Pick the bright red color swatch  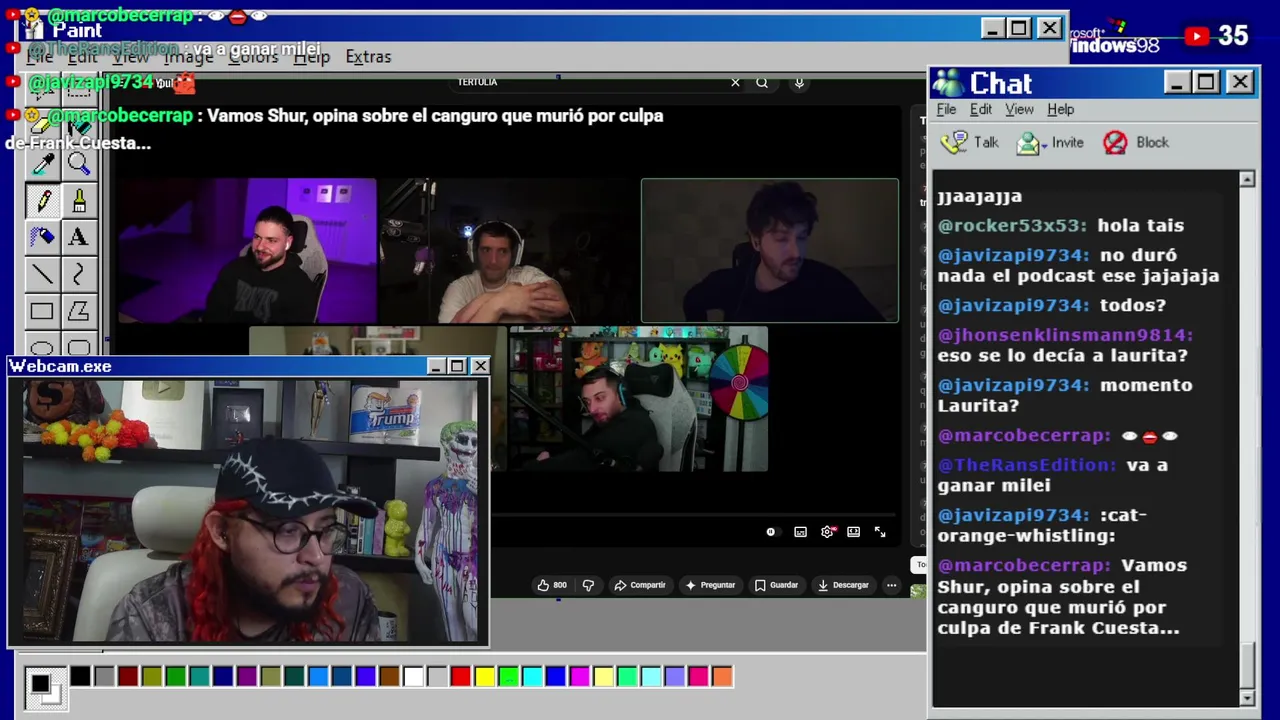(460, 677)
